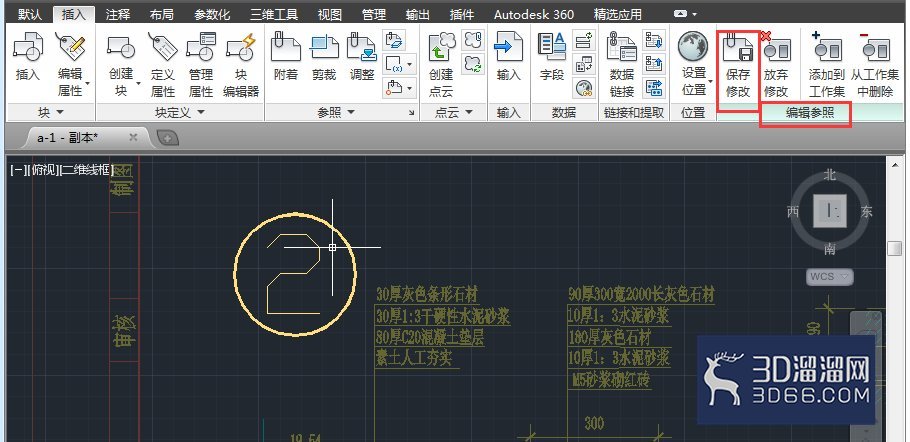Click Add to Working Set (添加到工作集)

pos(826,65)
